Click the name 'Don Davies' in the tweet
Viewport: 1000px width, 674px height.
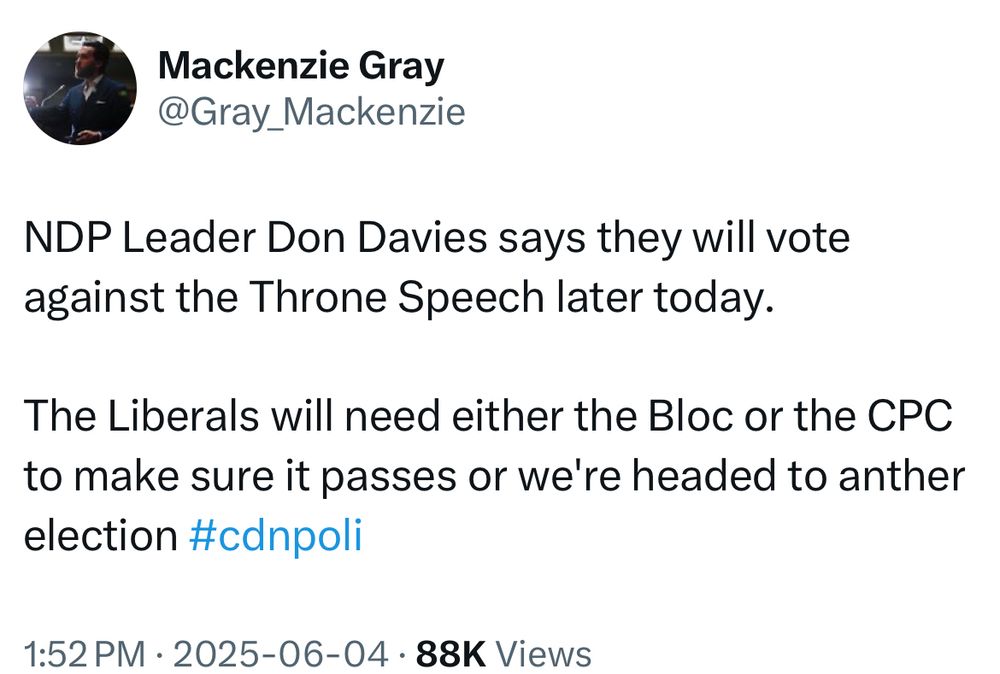pyautogui.click(x=377, y=238)
